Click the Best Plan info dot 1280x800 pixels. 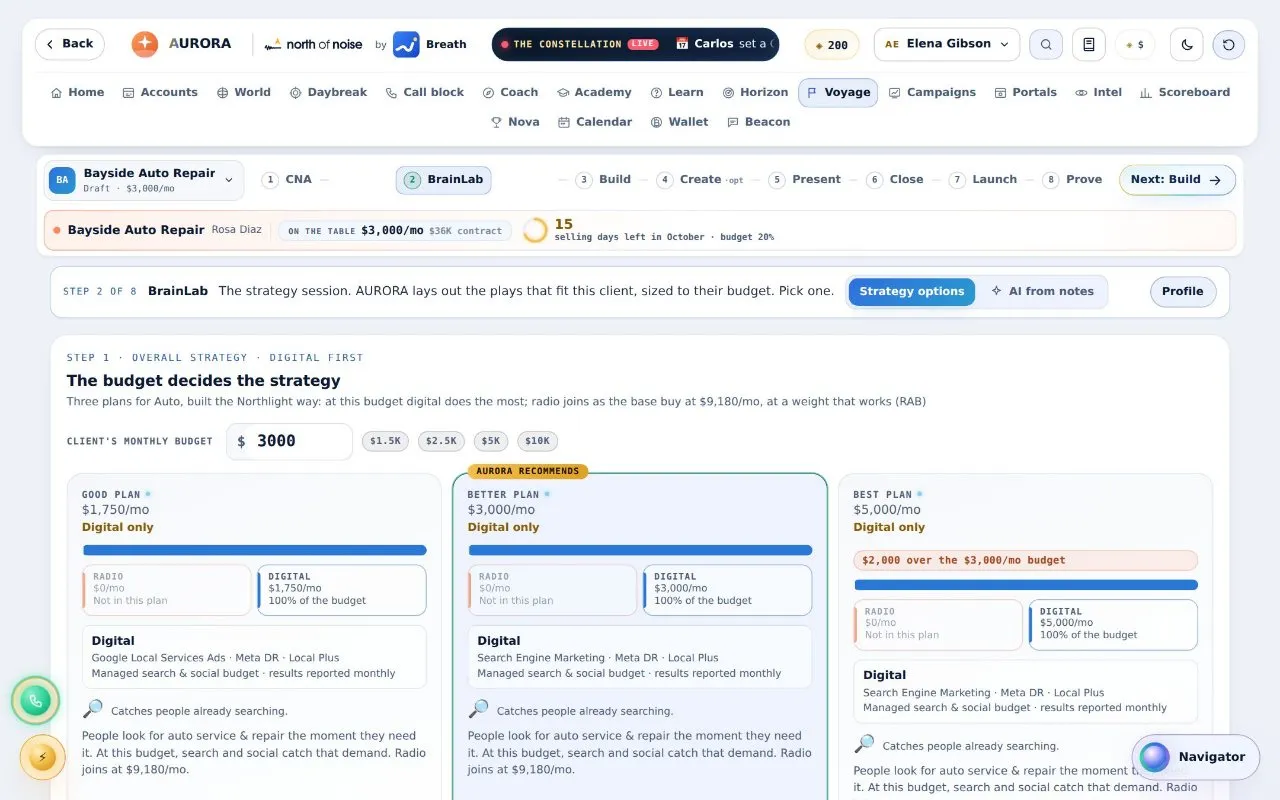tap(920, 494)
